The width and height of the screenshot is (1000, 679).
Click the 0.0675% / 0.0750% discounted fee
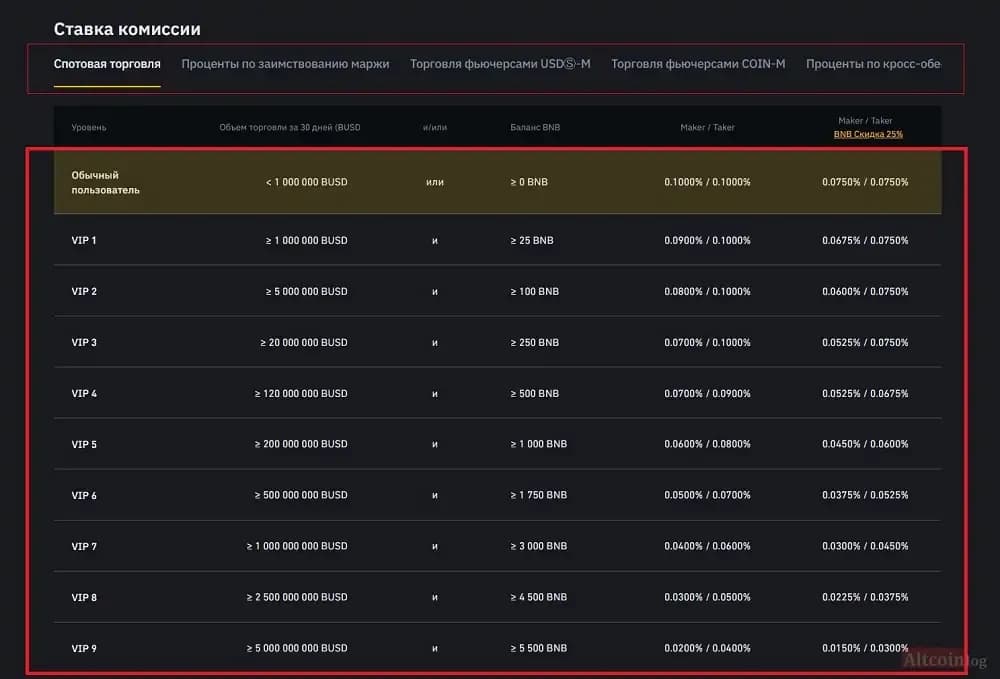(865, 240)
